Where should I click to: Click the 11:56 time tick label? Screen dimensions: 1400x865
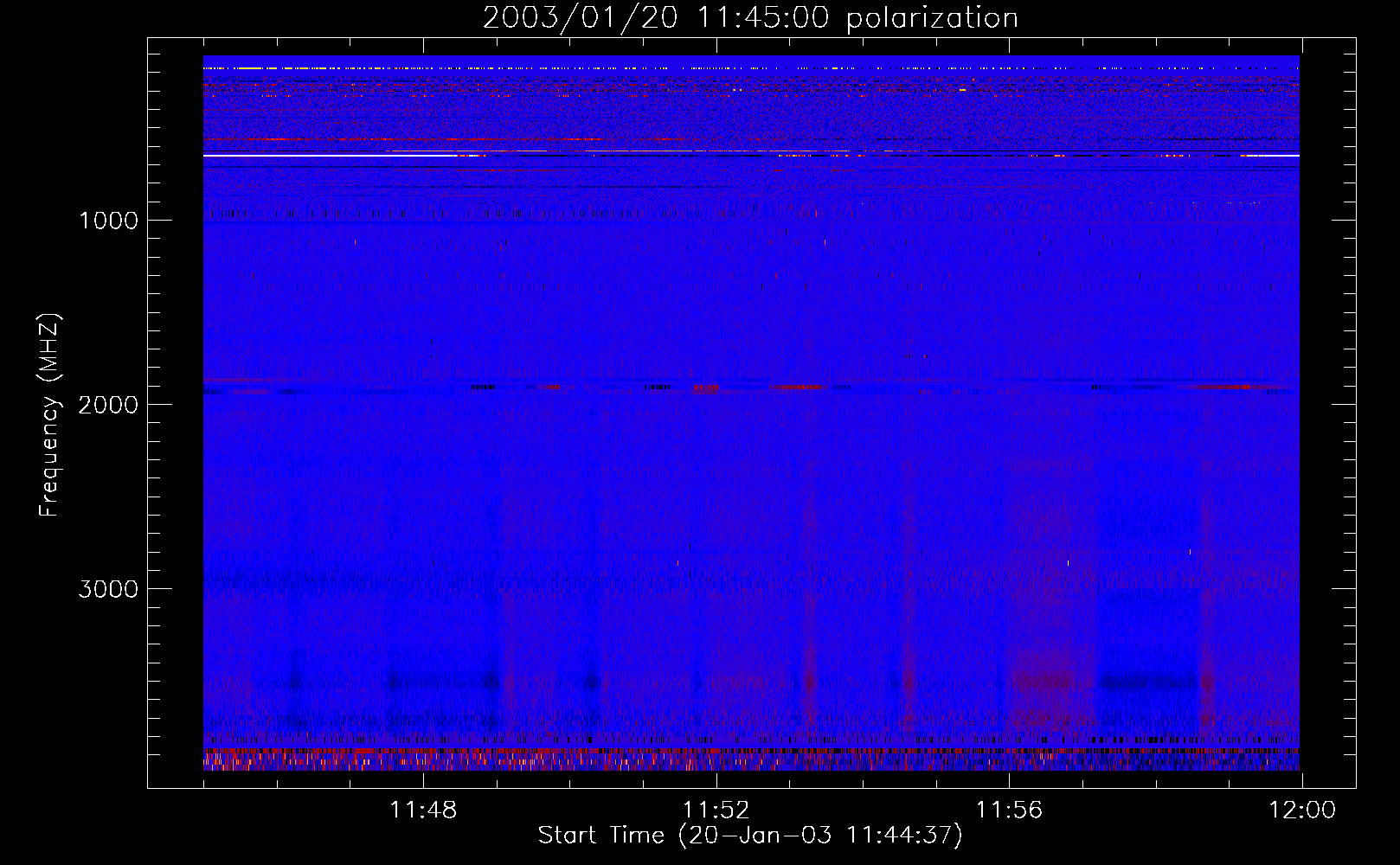coord(1010,811)
